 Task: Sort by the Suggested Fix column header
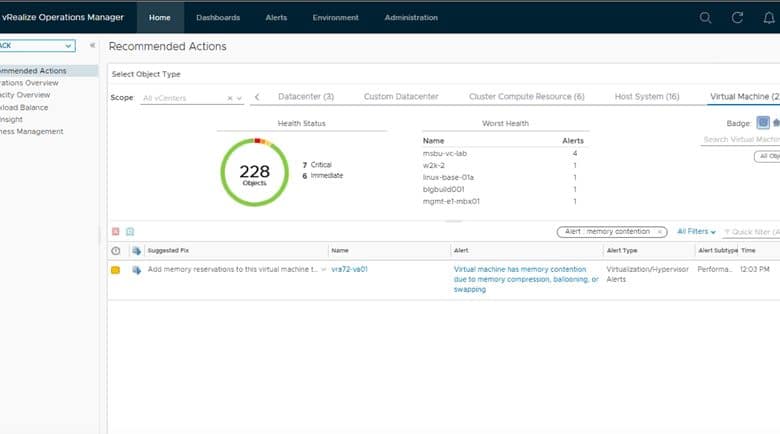tap(168, 250)
